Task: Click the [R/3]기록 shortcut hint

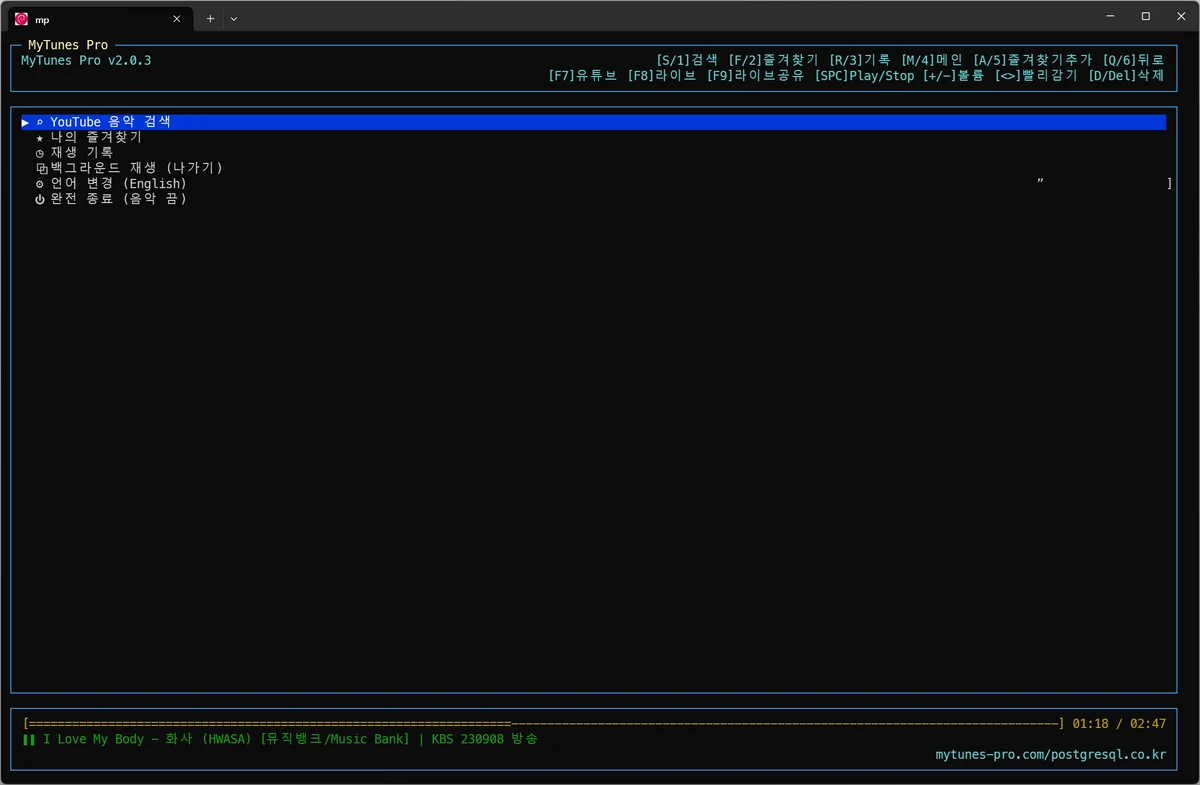Action: (859, 60)
